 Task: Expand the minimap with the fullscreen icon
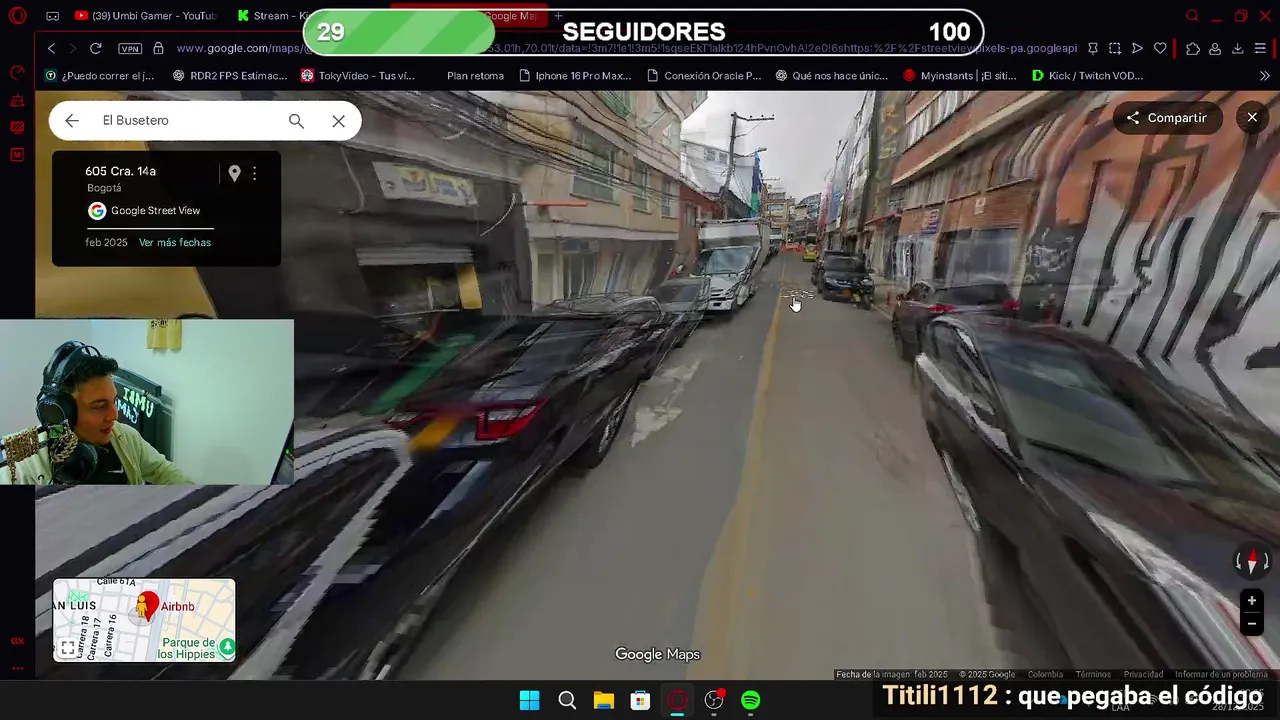pos(67,649)
